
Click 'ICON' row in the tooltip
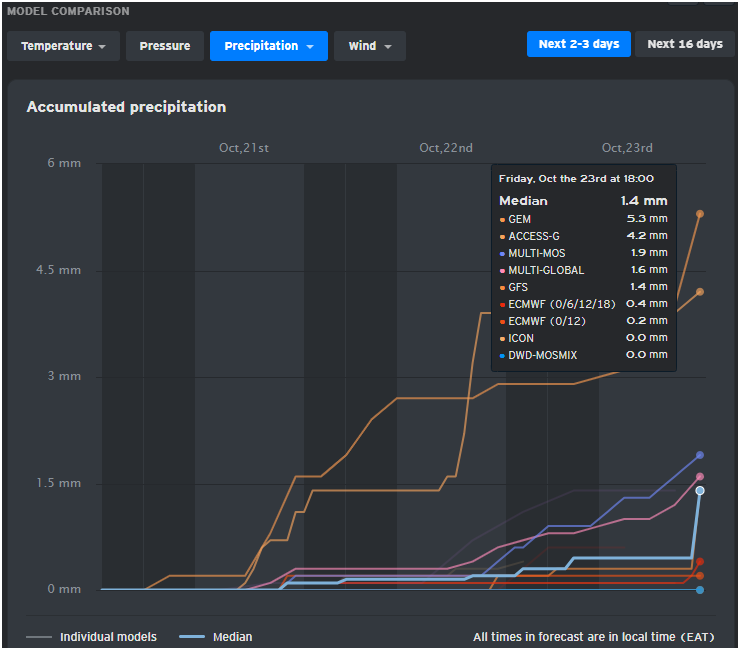583,338
